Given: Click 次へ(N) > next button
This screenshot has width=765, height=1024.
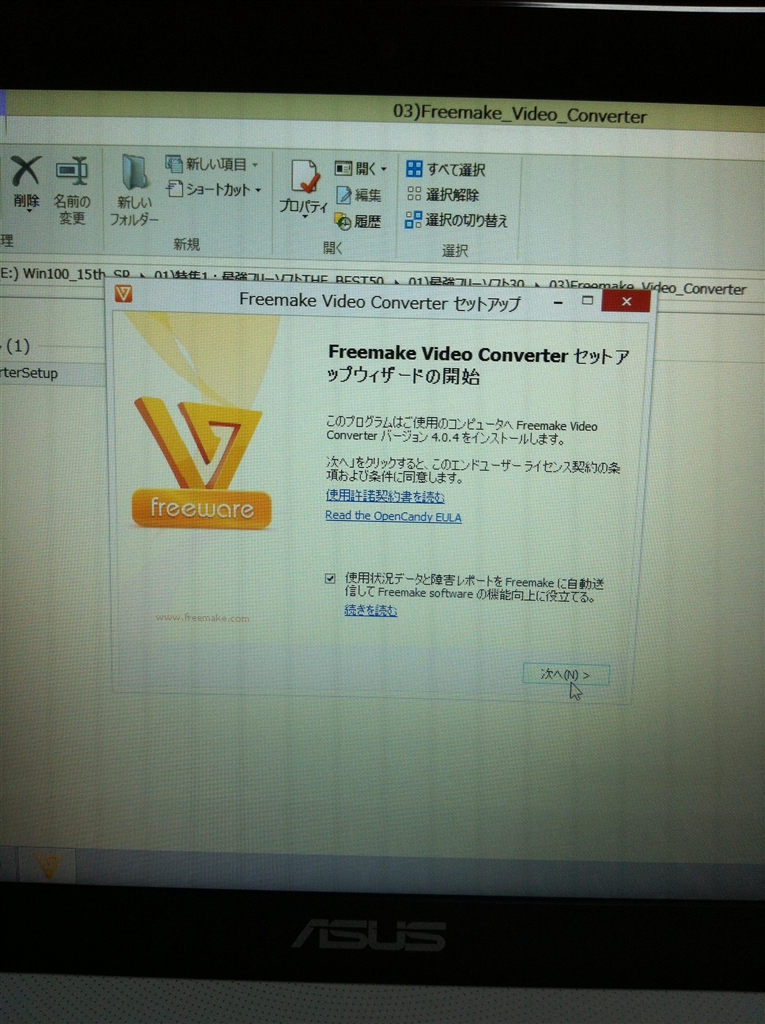Looking at the screenshot, I should point(566,675).
